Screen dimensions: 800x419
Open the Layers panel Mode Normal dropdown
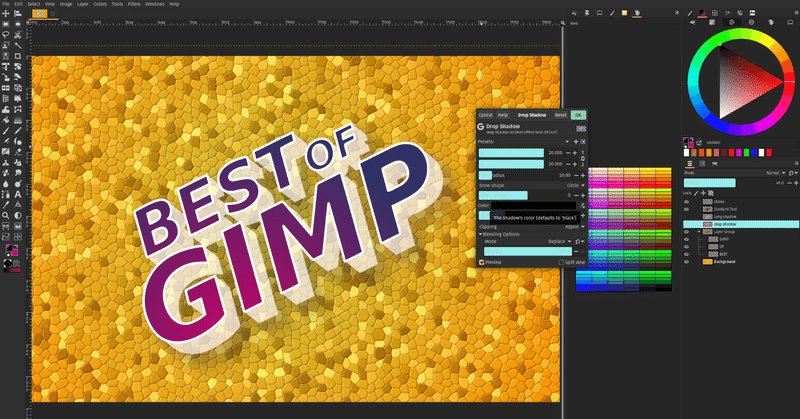[776, 172]
